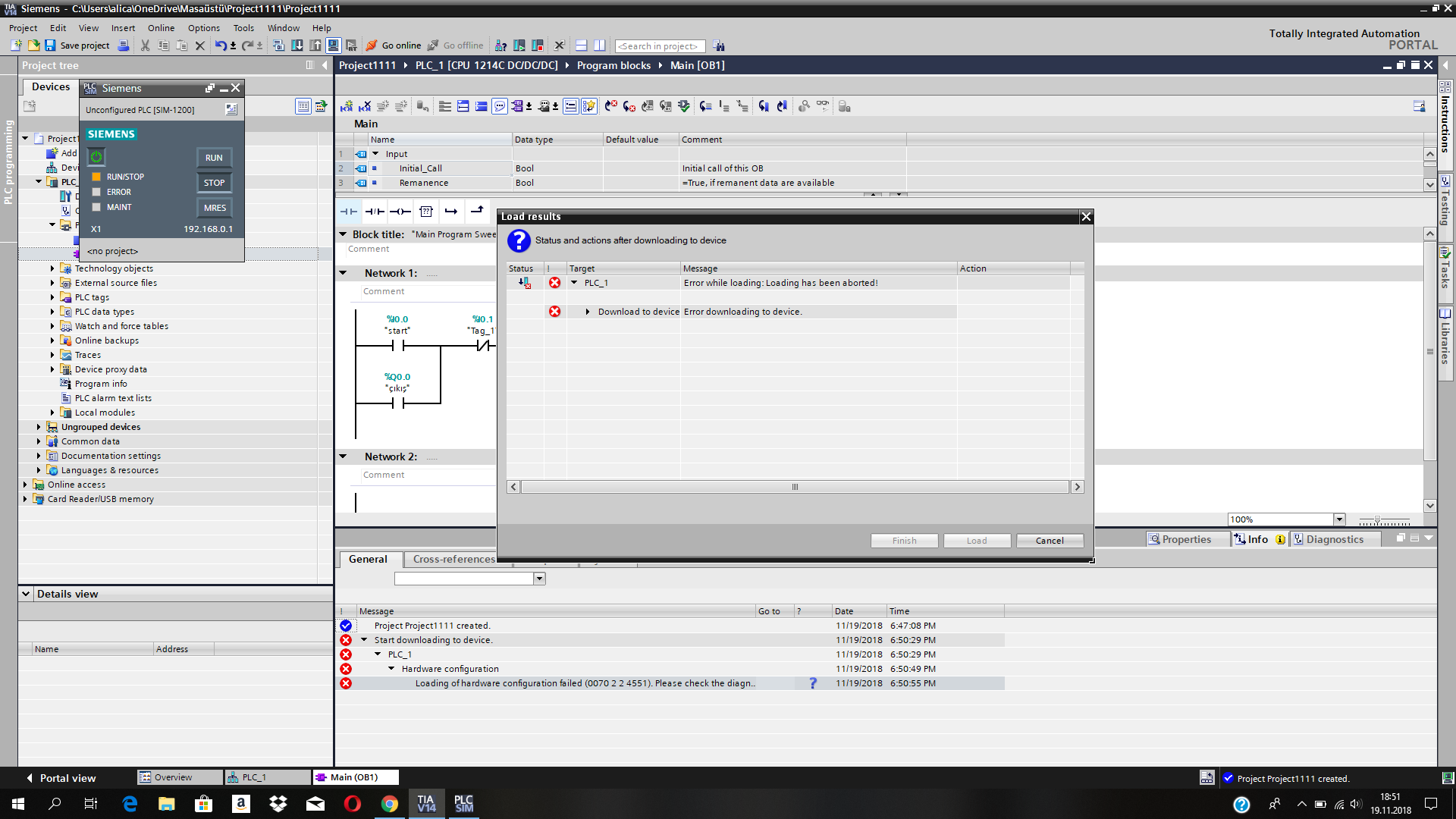Open the Project menu
Image resolution: width=1456 pixels, height=819 pixels.
click(x=23, y=28)
